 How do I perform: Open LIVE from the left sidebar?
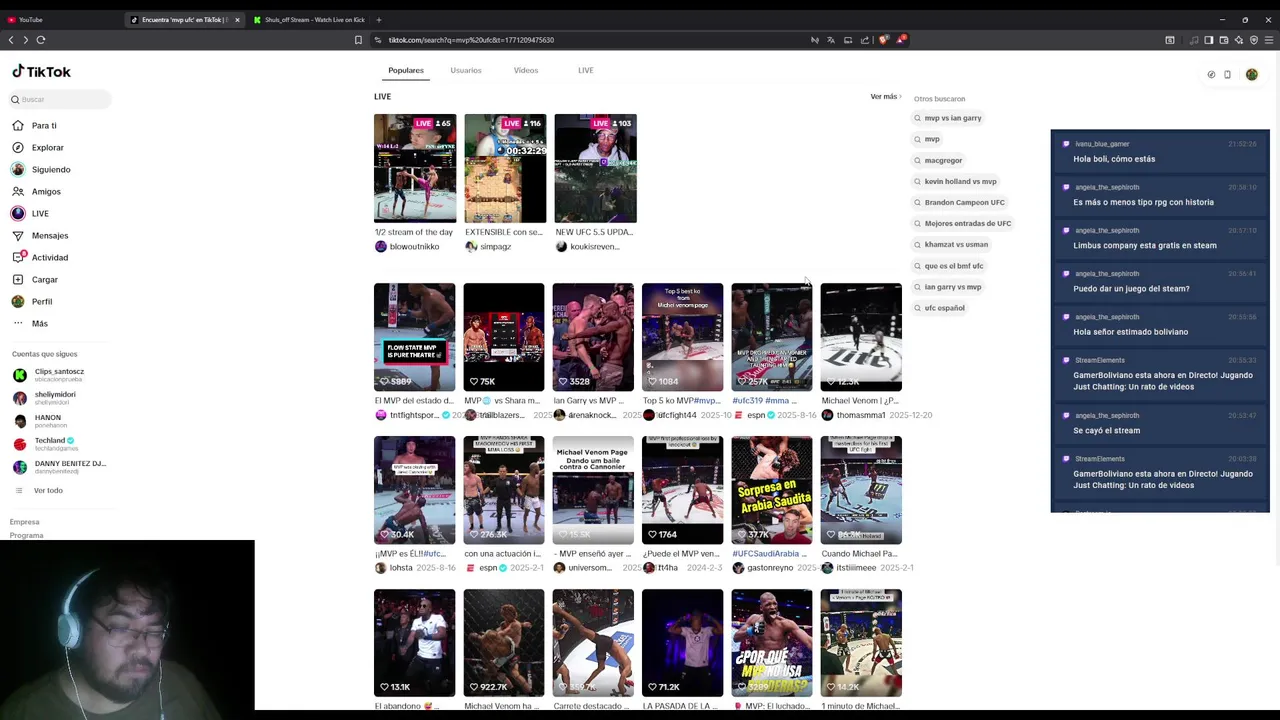click(x=30, y=214)
